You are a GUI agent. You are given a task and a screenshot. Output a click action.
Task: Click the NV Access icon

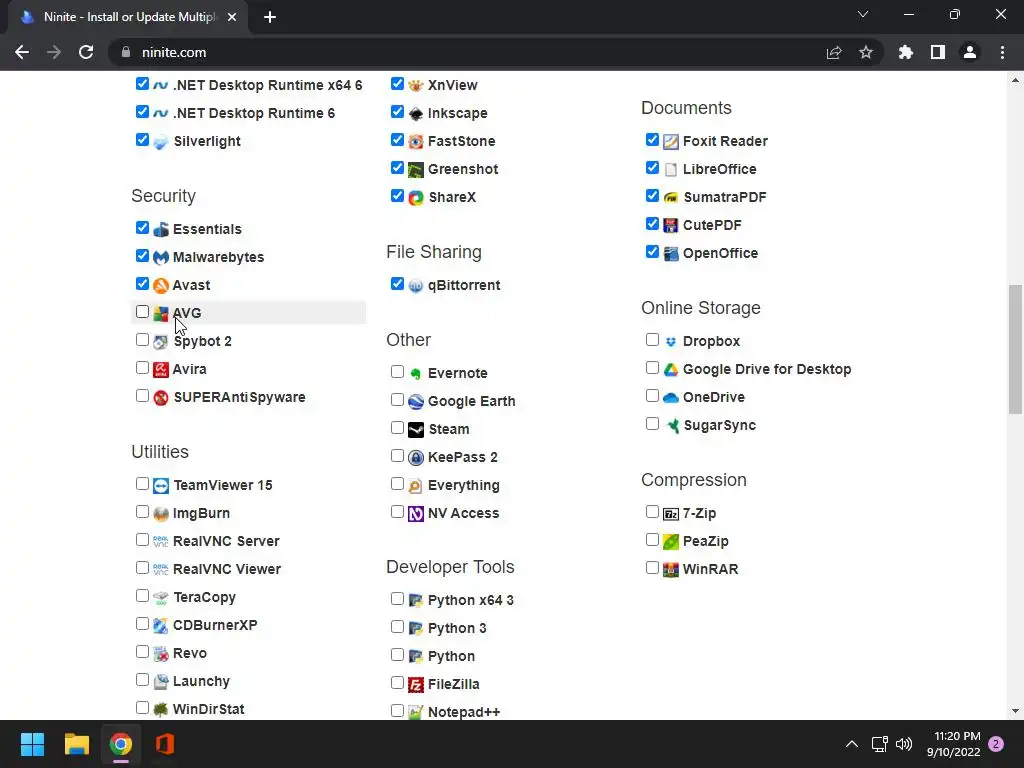[x=416, y=514]
